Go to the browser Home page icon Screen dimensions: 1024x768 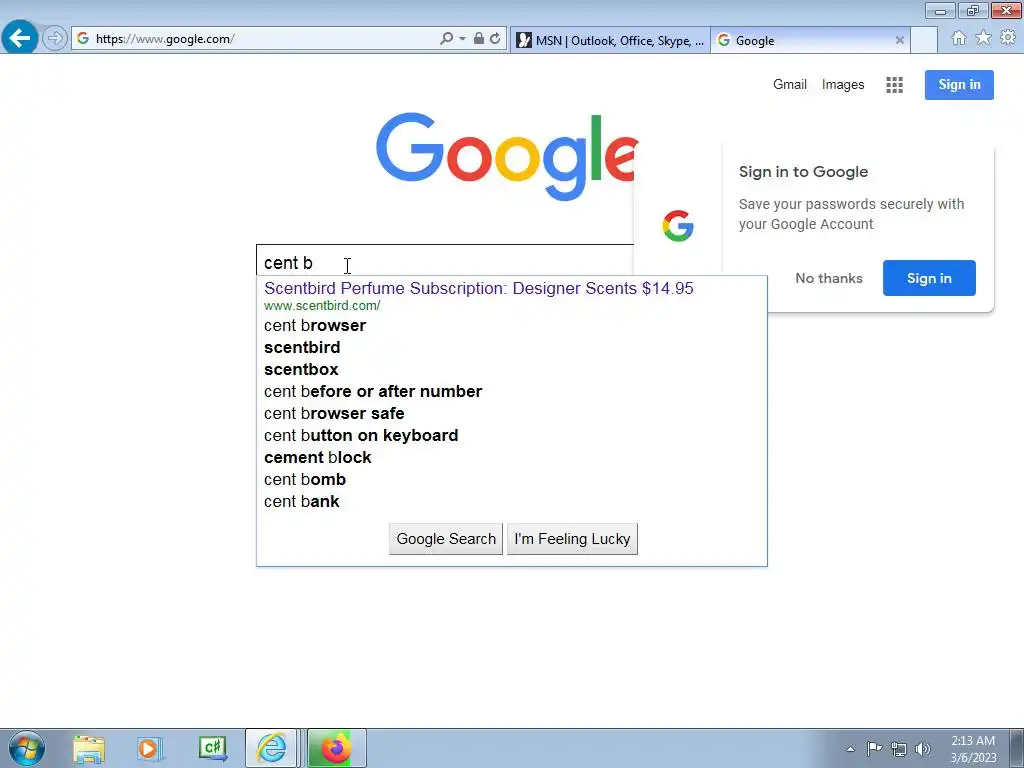point(959,38)
